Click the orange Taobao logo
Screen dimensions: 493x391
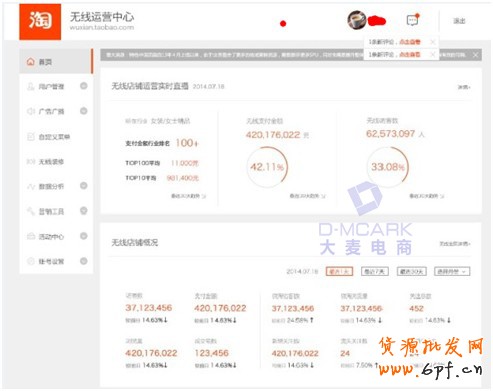pos(40,22)
